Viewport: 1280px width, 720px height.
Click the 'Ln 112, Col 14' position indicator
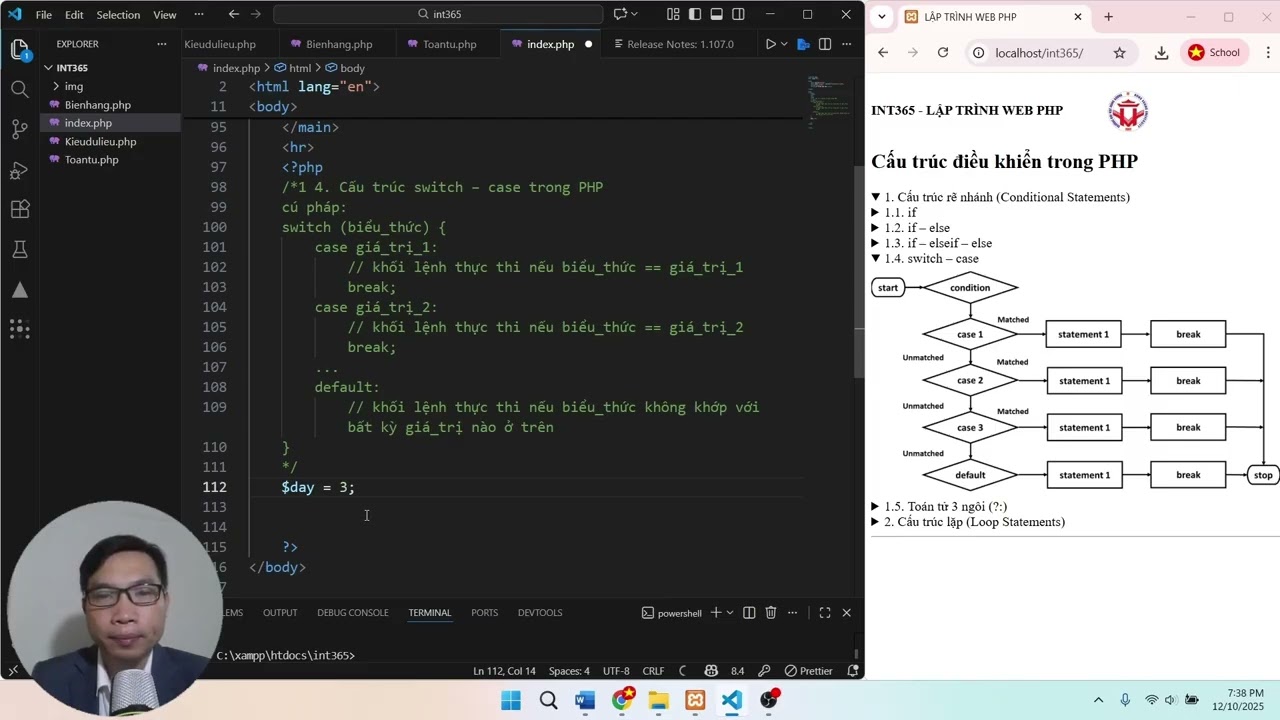504,671
